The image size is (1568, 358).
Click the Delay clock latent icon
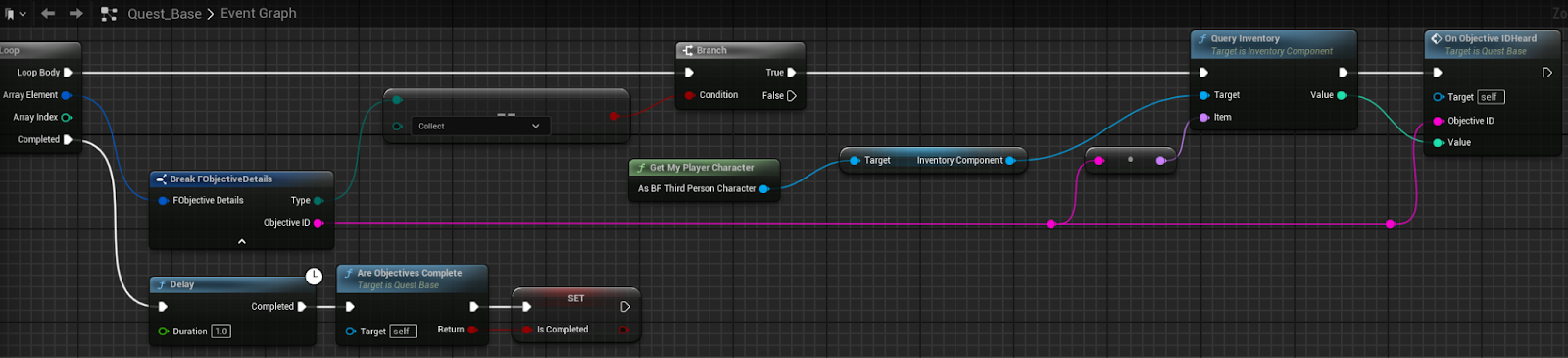[314, 276]
